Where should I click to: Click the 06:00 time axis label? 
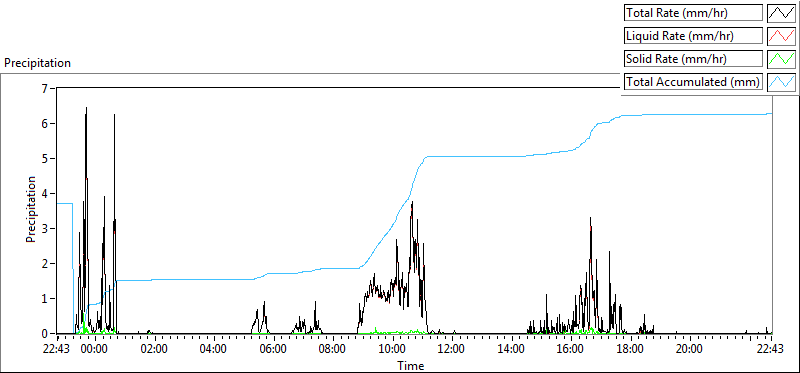pyautogui.click(x=272, y=350)
